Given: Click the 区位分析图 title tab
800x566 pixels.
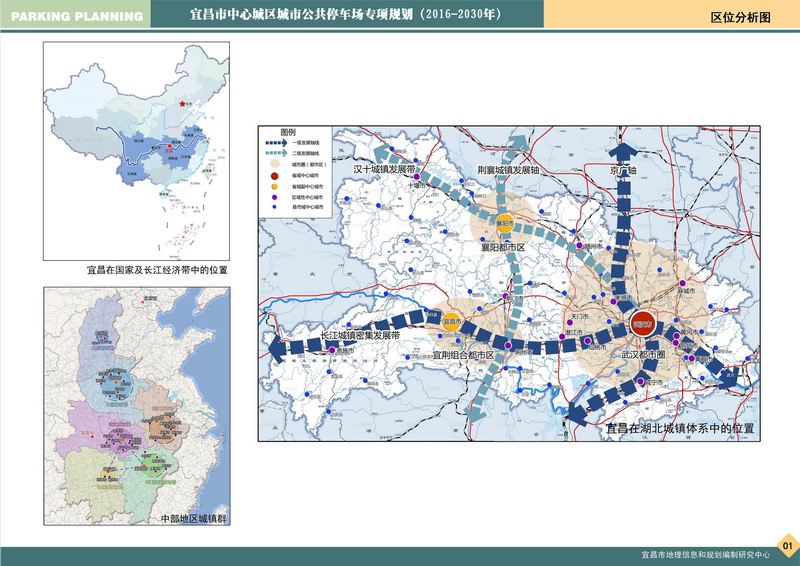Looking at the screenshot, I should [x=739, y=17].
